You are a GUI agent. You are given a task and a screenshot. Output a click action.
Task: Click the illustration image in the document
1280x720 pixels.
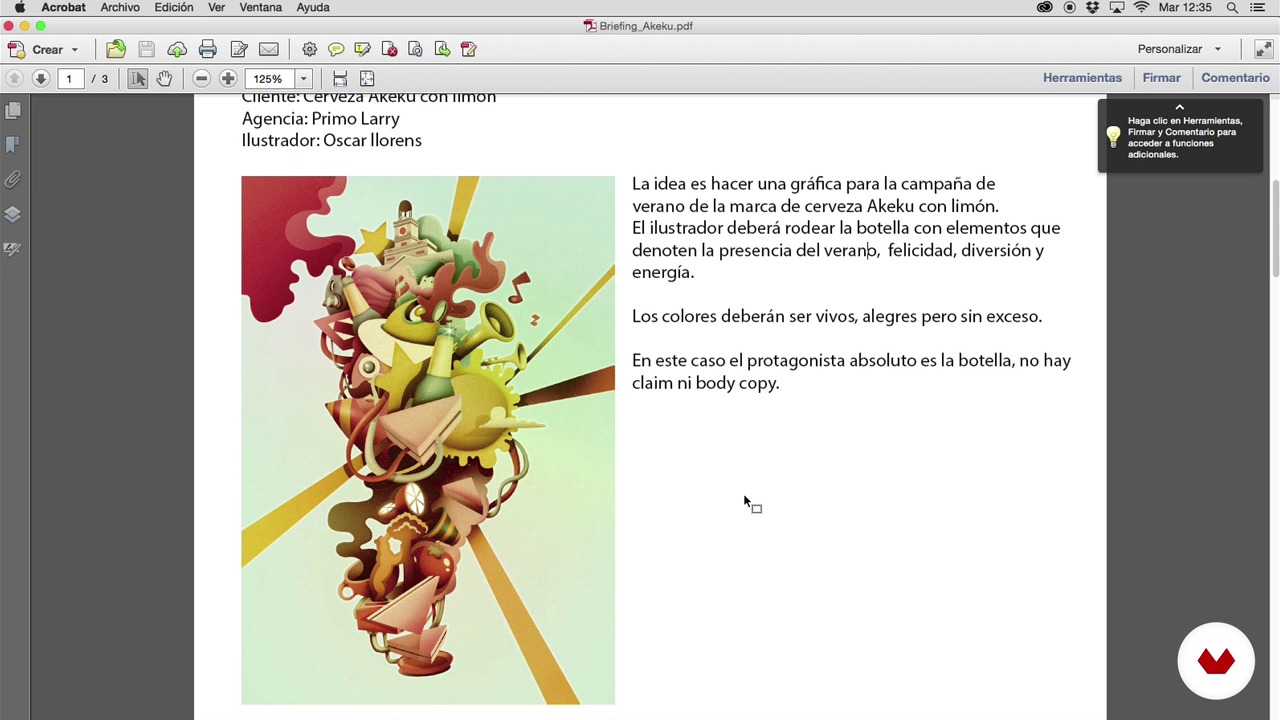[428, 440]
